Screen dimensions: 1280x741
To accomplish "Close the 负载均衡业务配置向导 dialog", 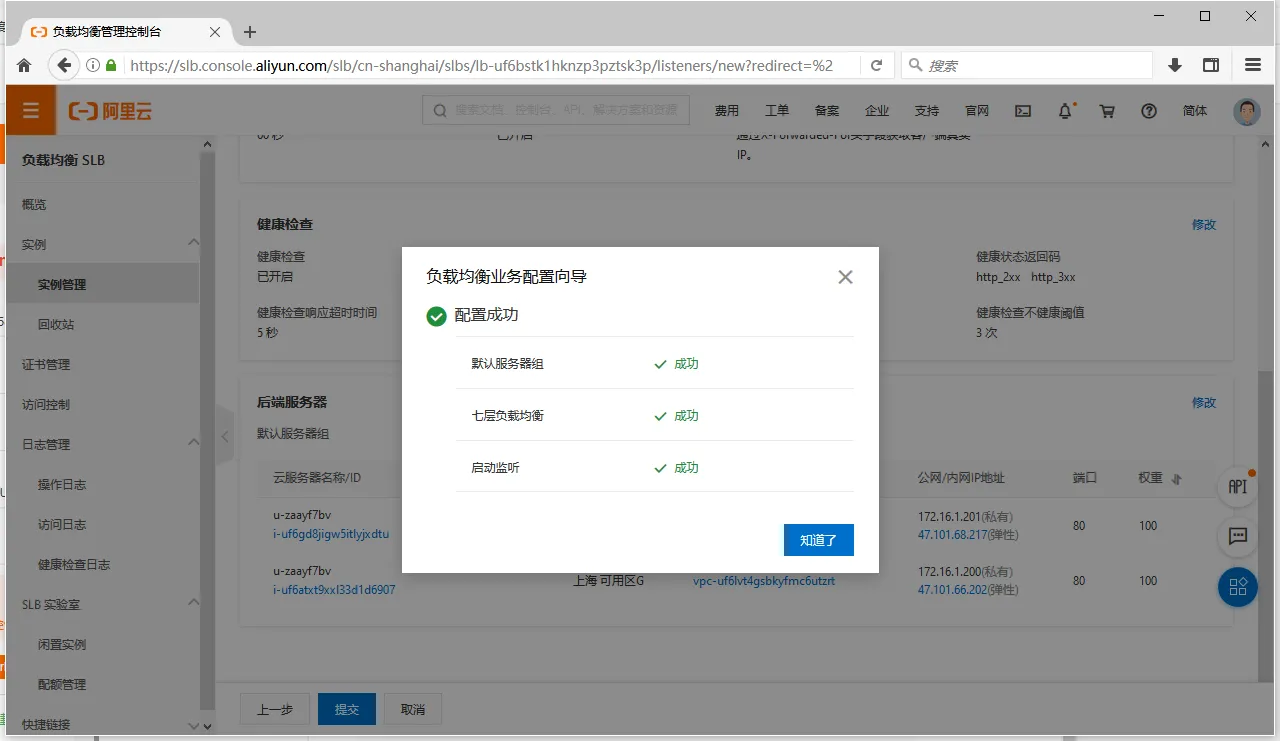I will [x=845, y=277].
